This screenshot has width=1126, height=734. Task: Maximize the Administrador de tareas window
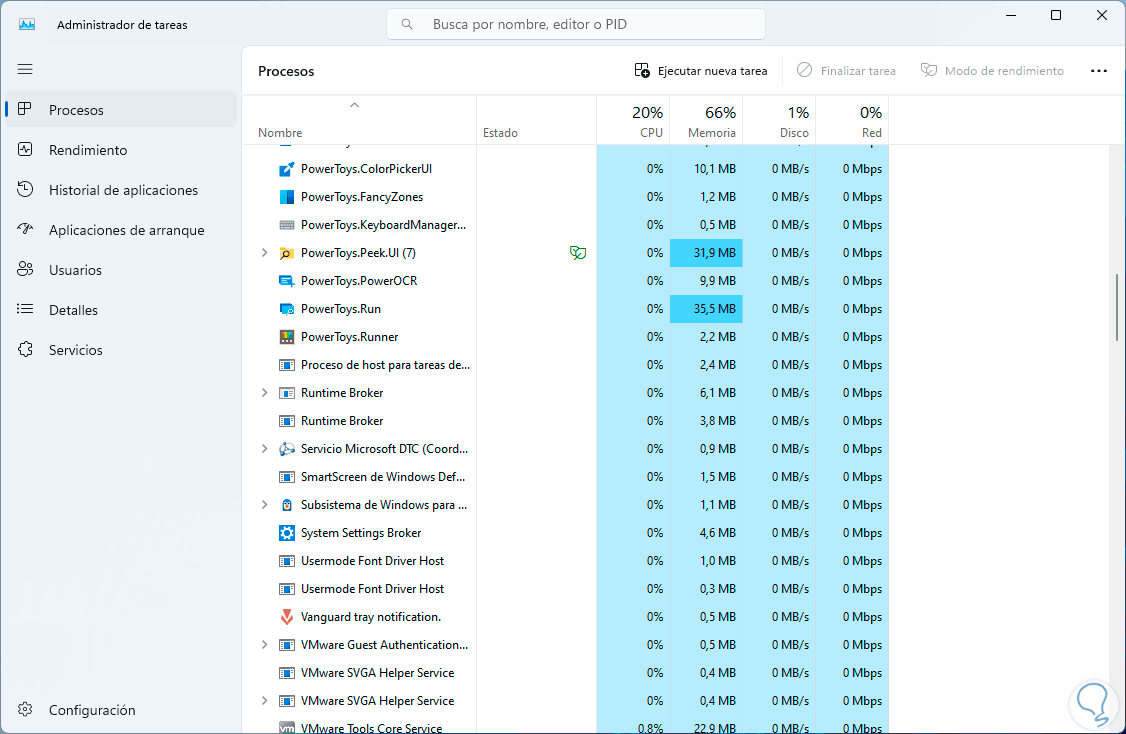[x=1056, y=15]
